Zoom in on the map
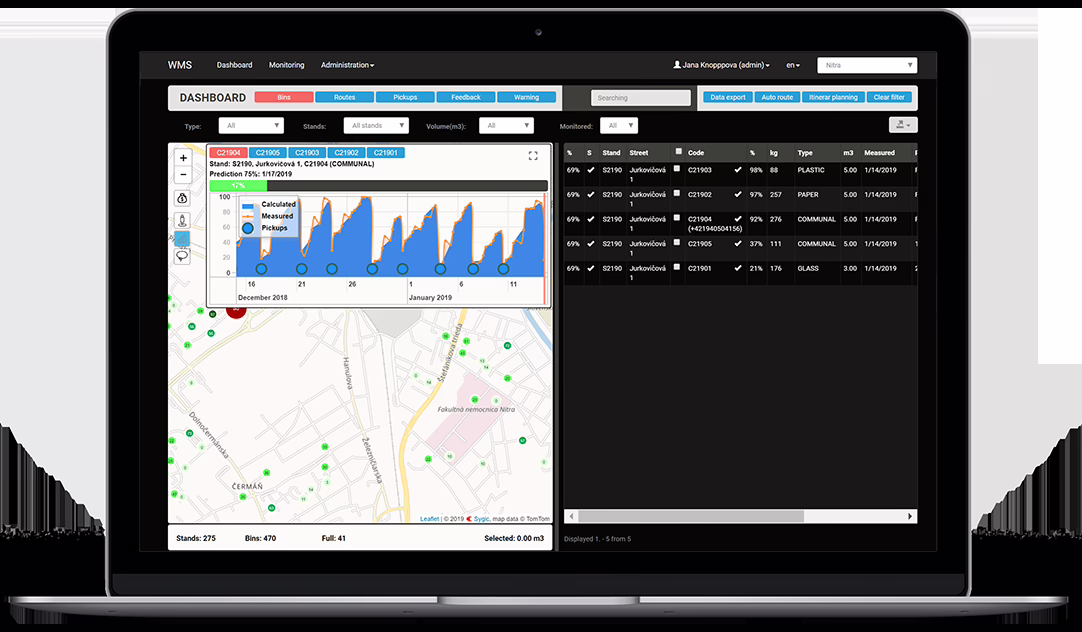The height and width of the screenshot is (632, 1082). click(x=183, y=158)
